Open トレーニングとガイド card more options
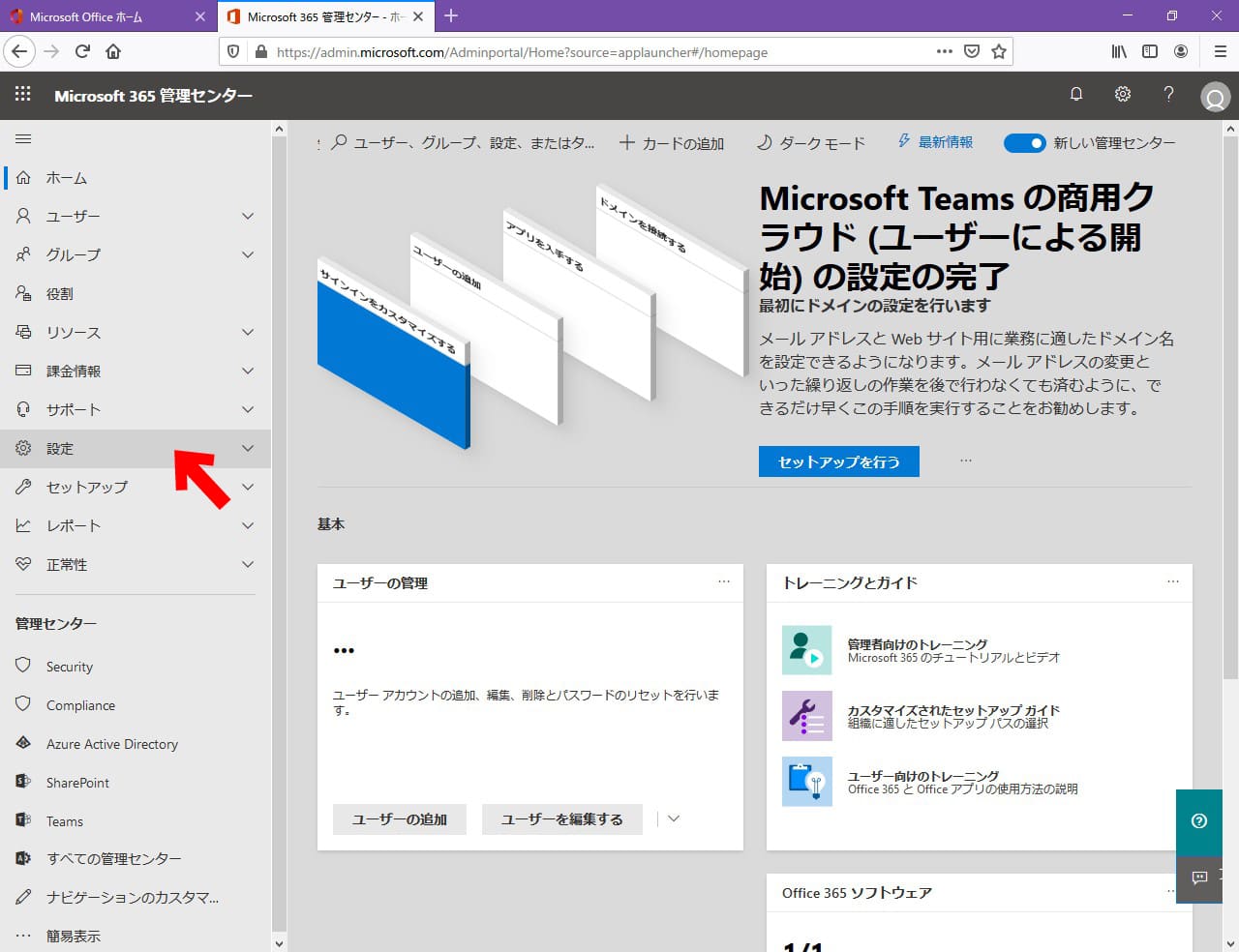Viewport: 1239px width, 952px height. 1173,582
